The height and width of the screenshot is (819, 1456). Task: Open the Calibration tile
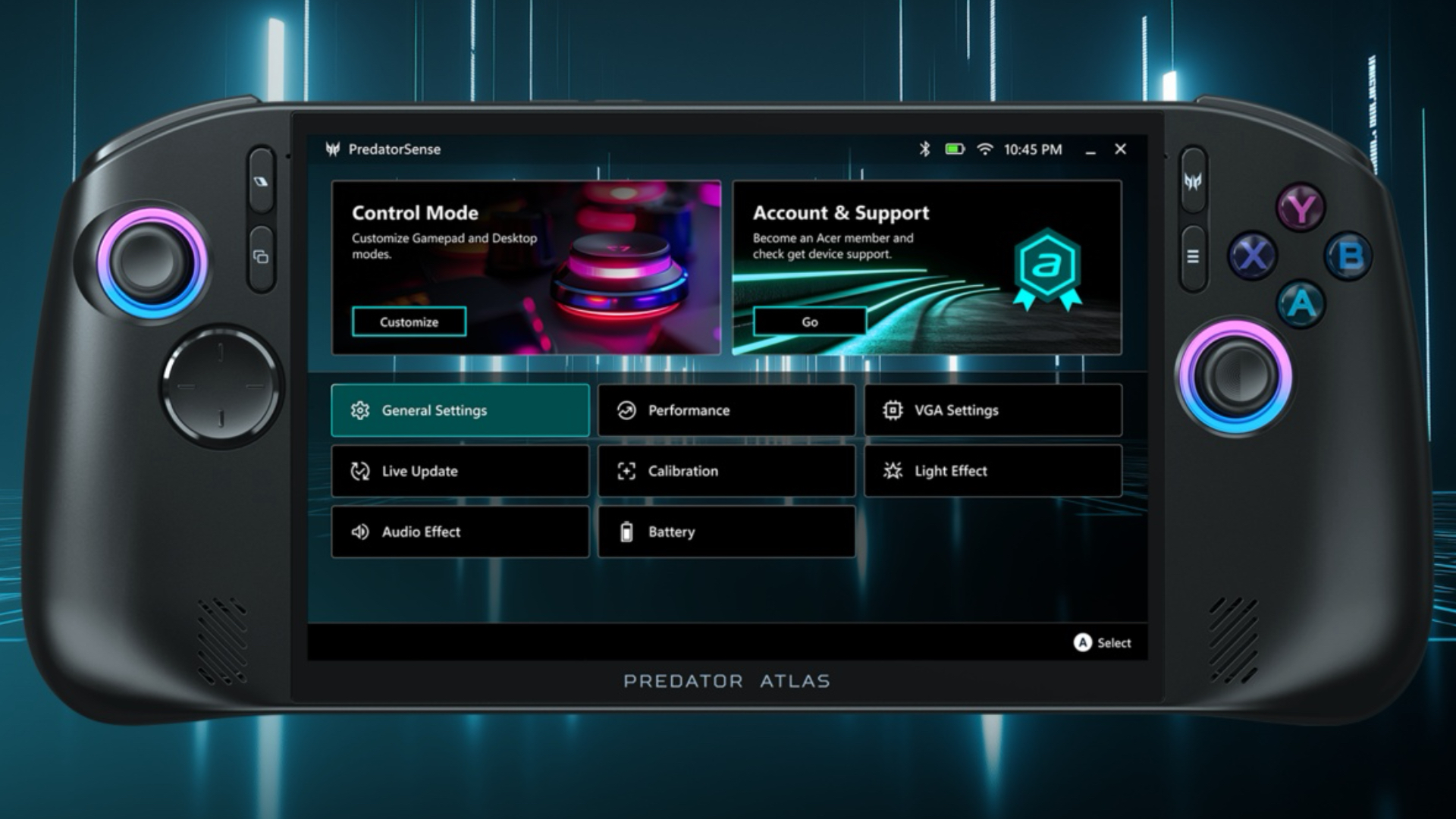[726, 471]
